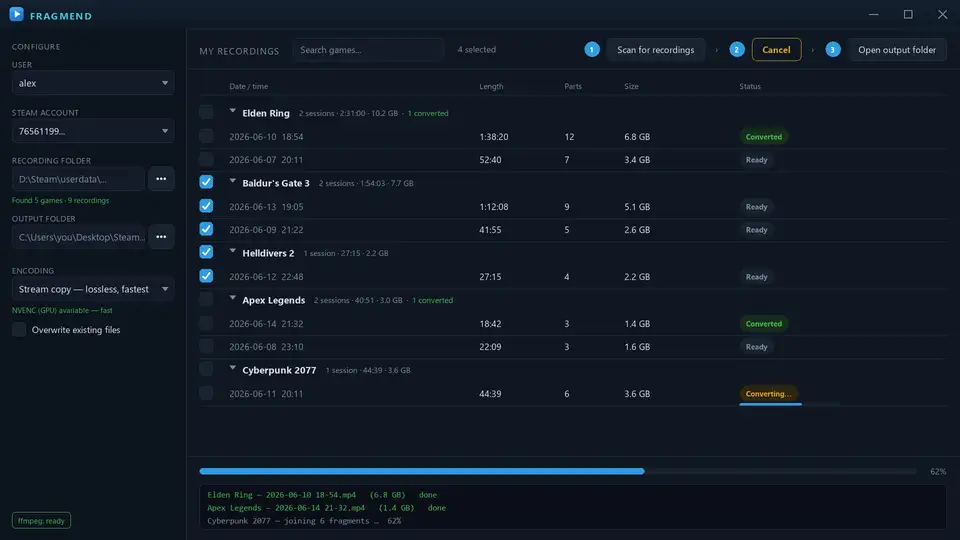Uncheck the 2026-06-13 19:05 recording checkbox
This screenshot has width=960, height=540.
[206, 206]
